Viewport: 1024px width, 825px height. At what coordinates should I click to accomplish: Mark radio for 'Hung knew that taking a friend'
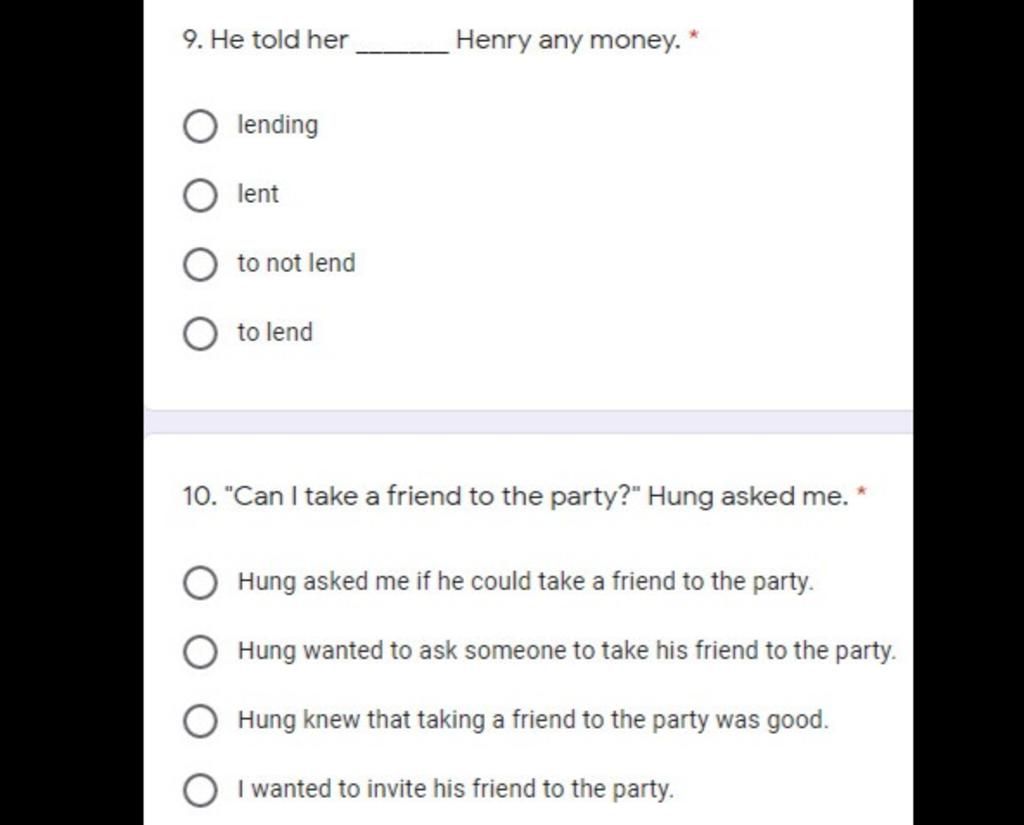200,721
